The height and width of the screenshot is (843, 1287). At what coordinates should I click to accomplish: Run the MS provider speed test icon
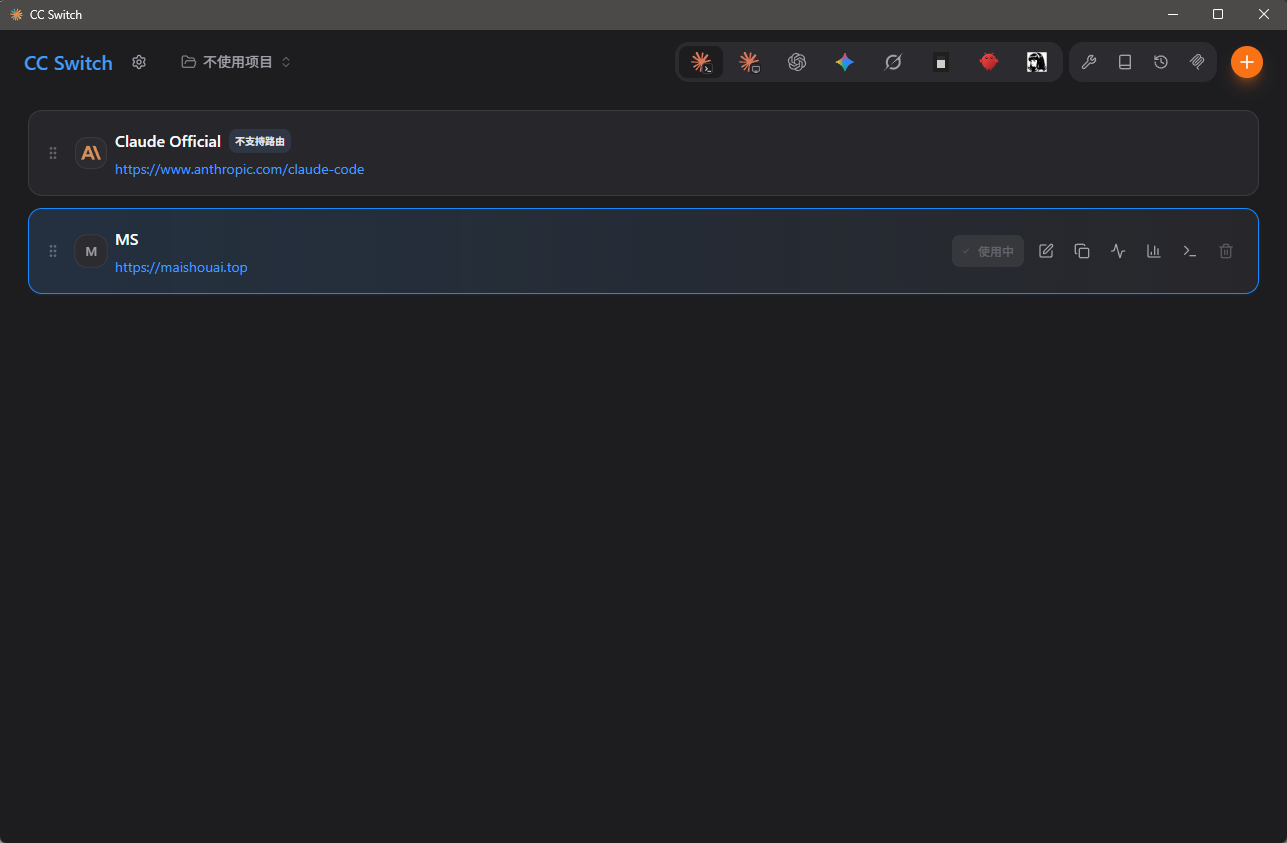click(1118, 251)
